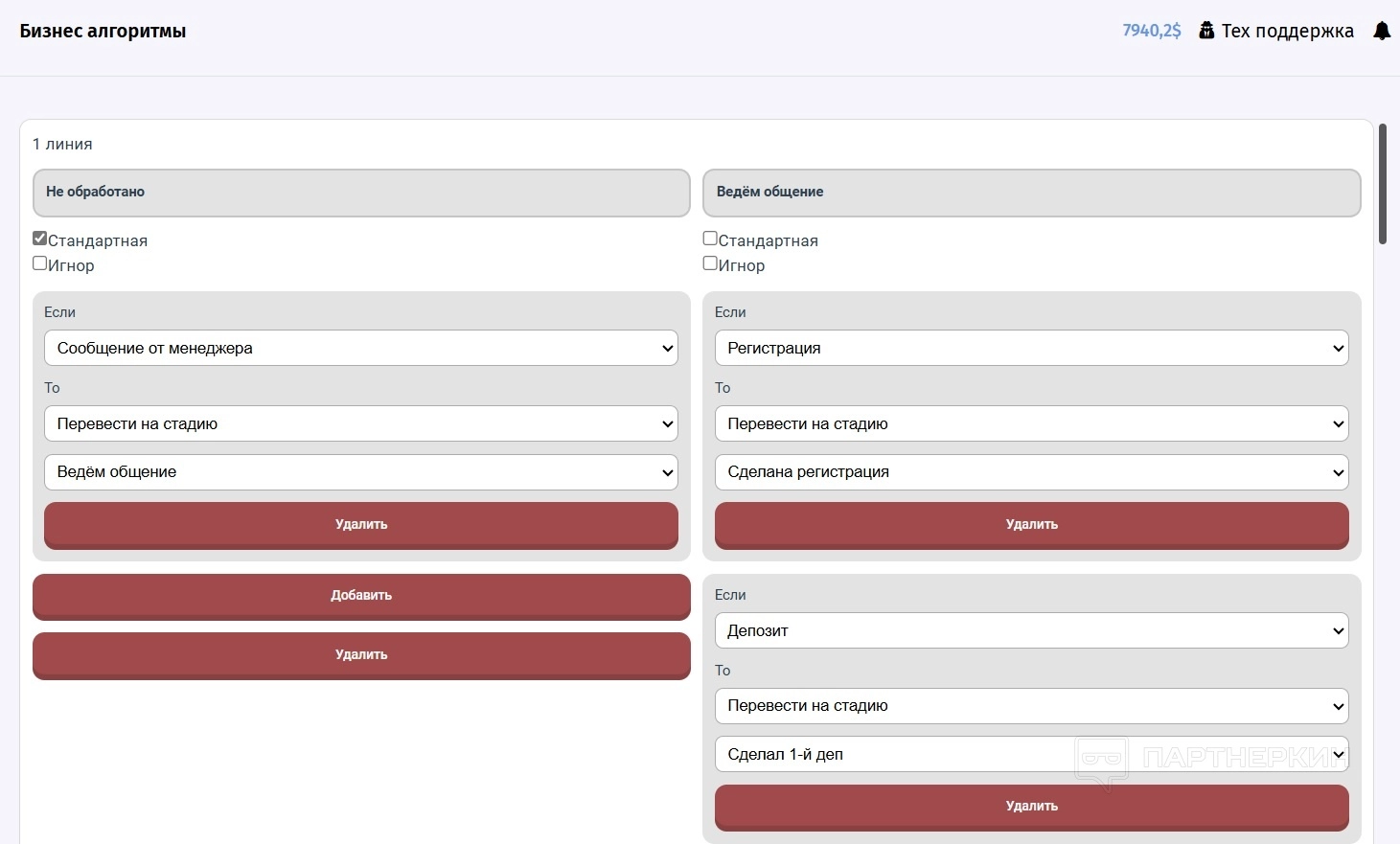Open the Депозит condition dropdown
Image resolution: width=1400 pixels, height=844 pixels.
pyautogui.click(x=1031, y=630)
